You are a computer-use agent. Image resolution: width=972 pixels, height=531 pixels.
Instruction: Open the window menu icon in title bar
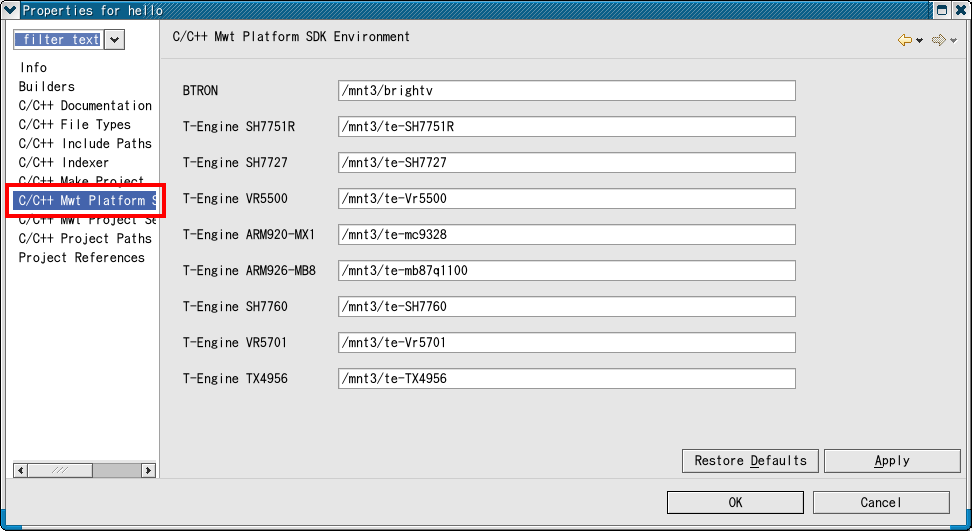pos(10,10)
